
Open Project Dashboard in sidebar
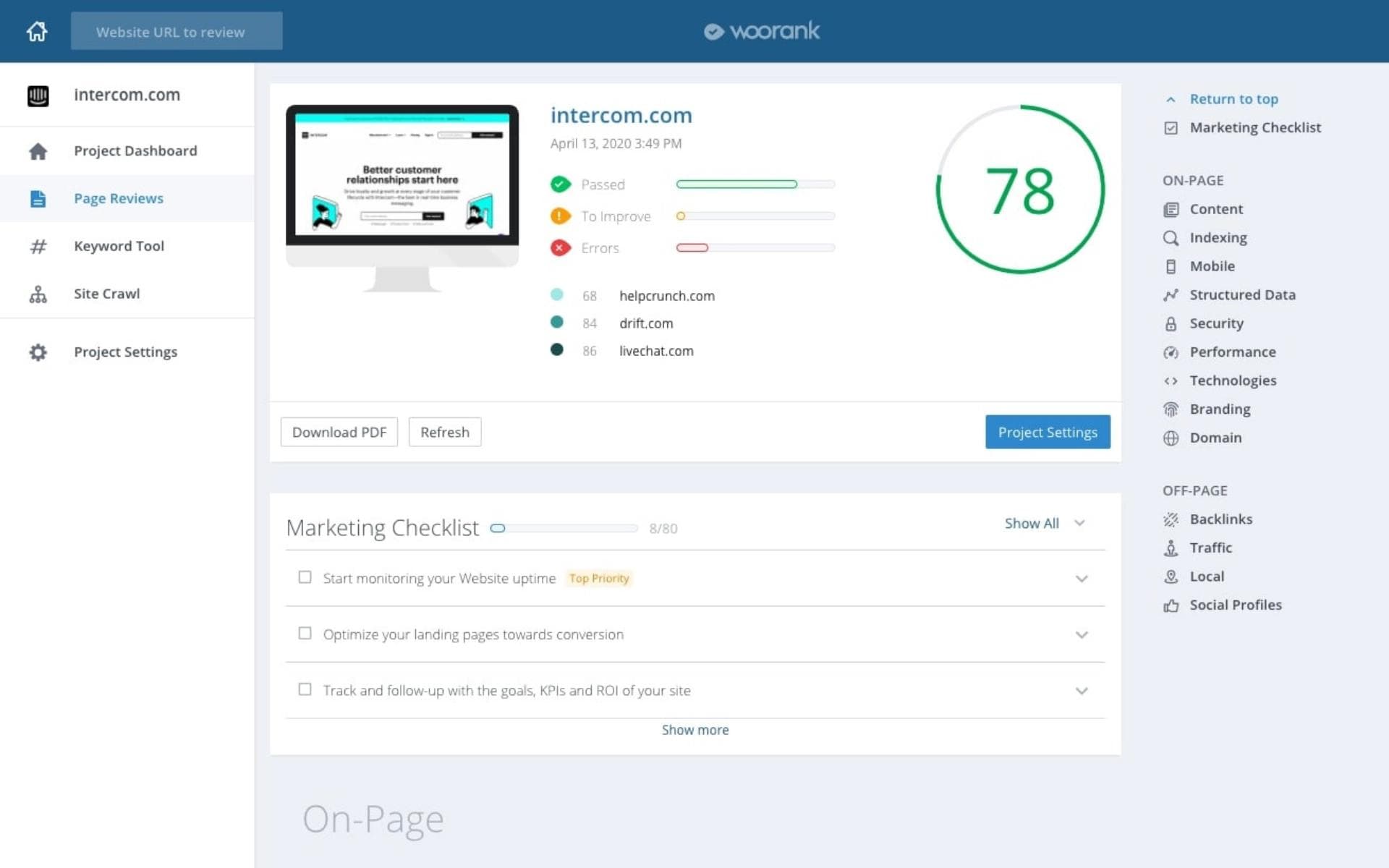tap(127, 151)
